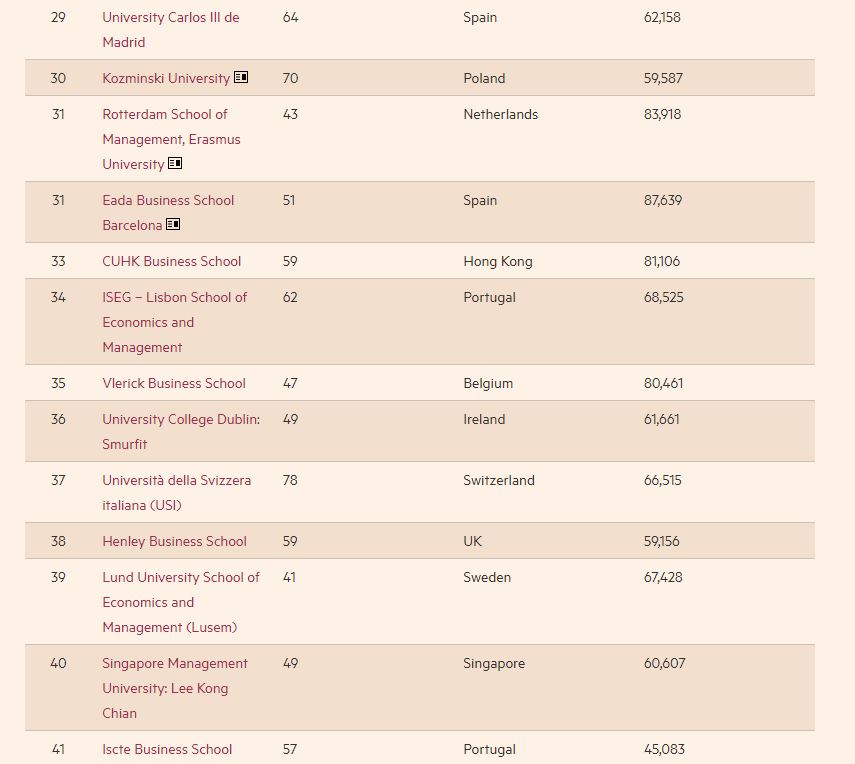Select rank 41 in Iscte row
This screenshot has width=855, height=764.
point(58,750)
